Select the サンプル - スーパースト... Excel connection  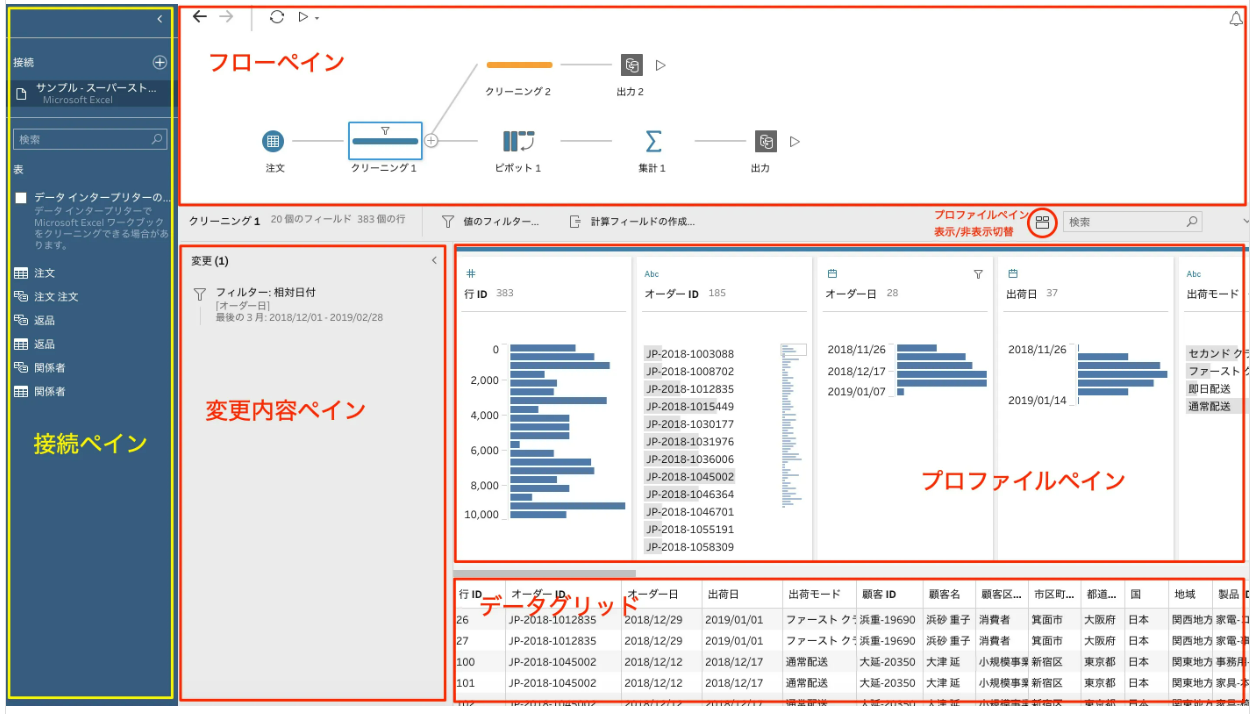tap(92, 93)
